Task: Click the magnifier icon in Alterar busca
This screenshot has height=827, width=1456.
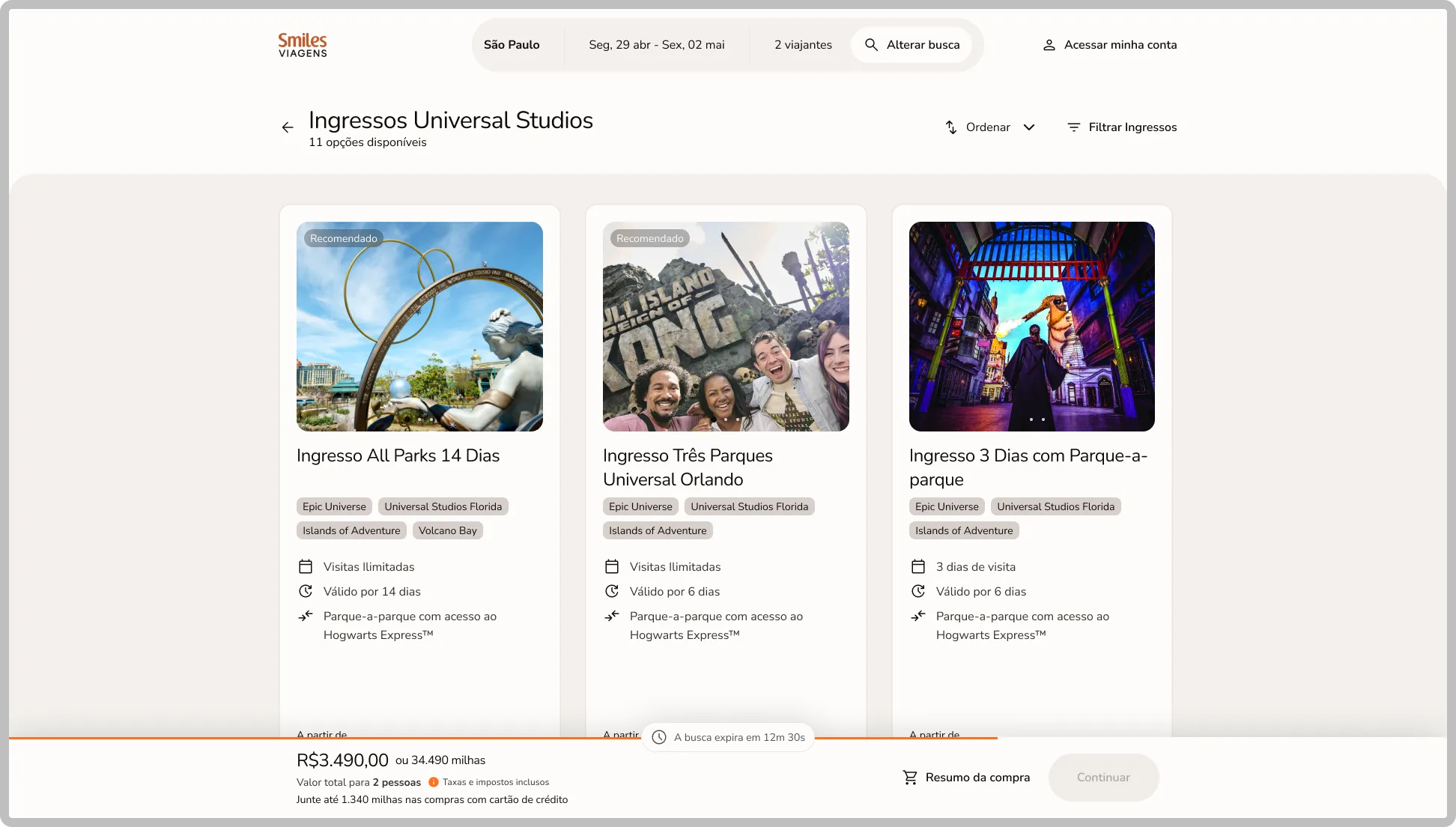Action: 871,45
